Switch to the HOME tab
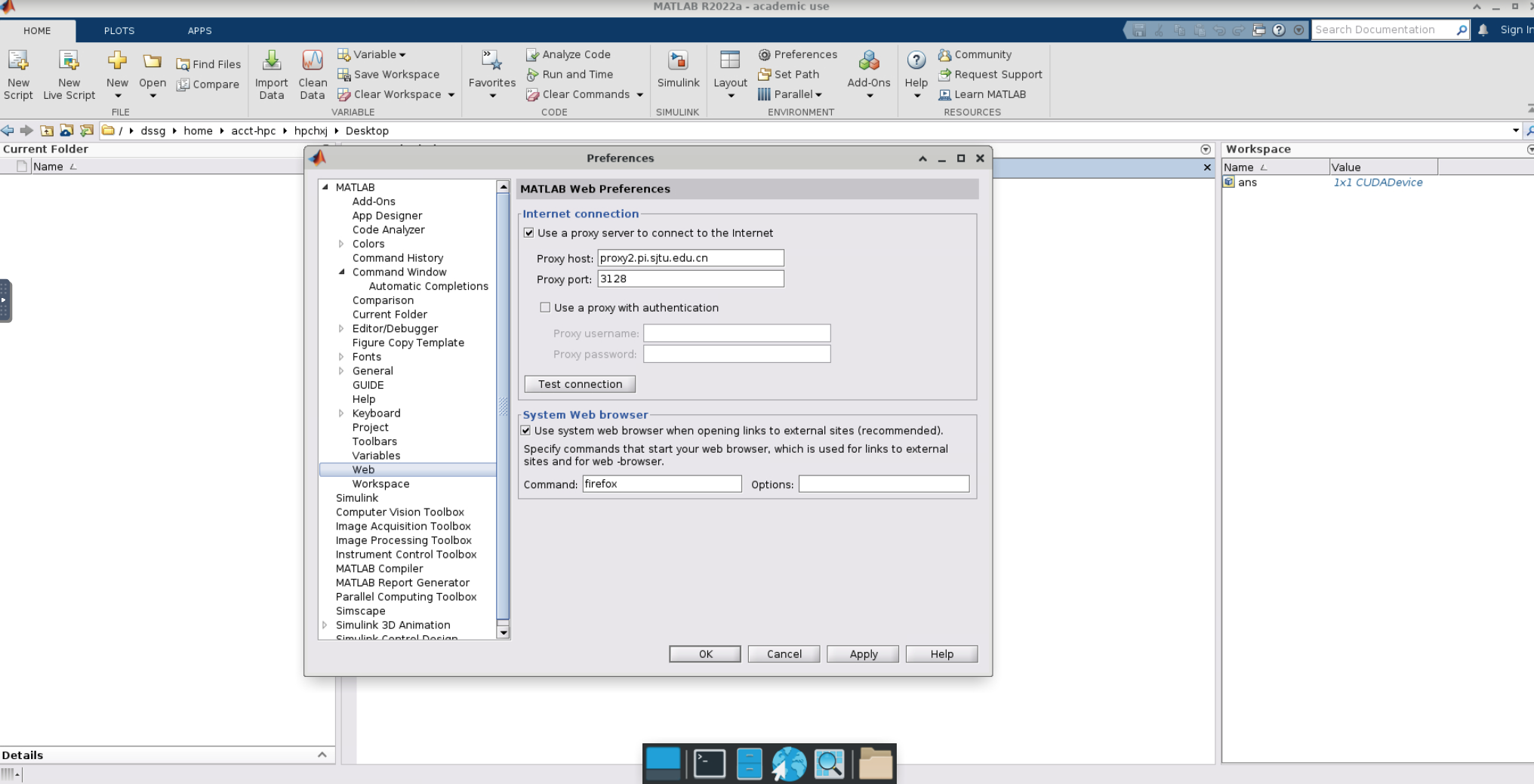The width and height of the screenshot is (1534, 784). click(37, 31)
